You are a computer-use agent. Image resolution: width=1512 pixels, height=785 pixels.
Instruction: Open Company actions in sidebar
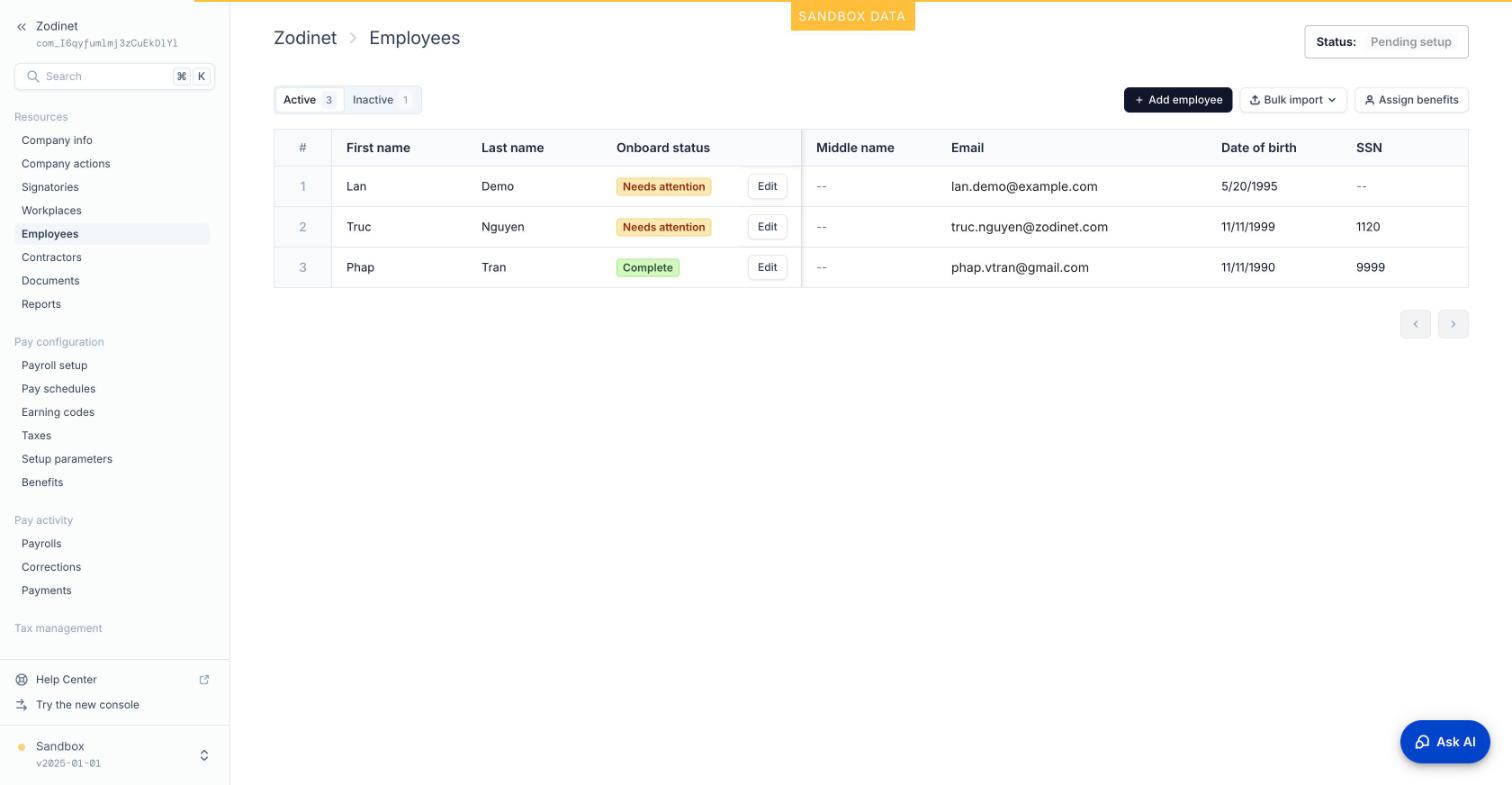coord(66,164)
